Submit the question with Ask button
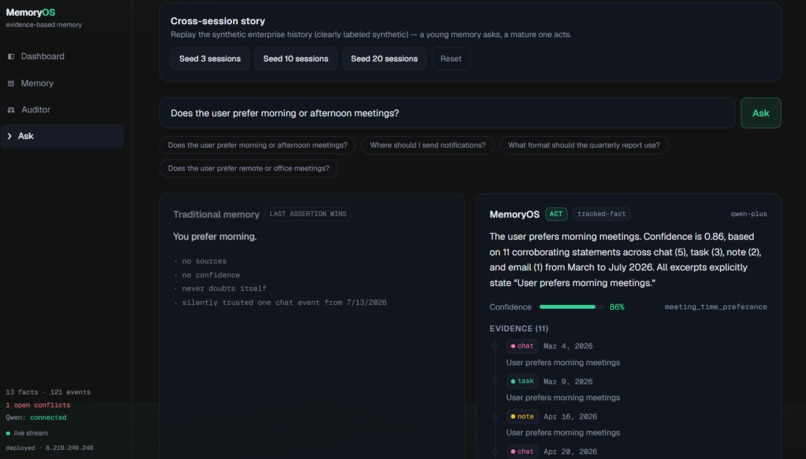806x459 pixels. click(x=761, y=113)
